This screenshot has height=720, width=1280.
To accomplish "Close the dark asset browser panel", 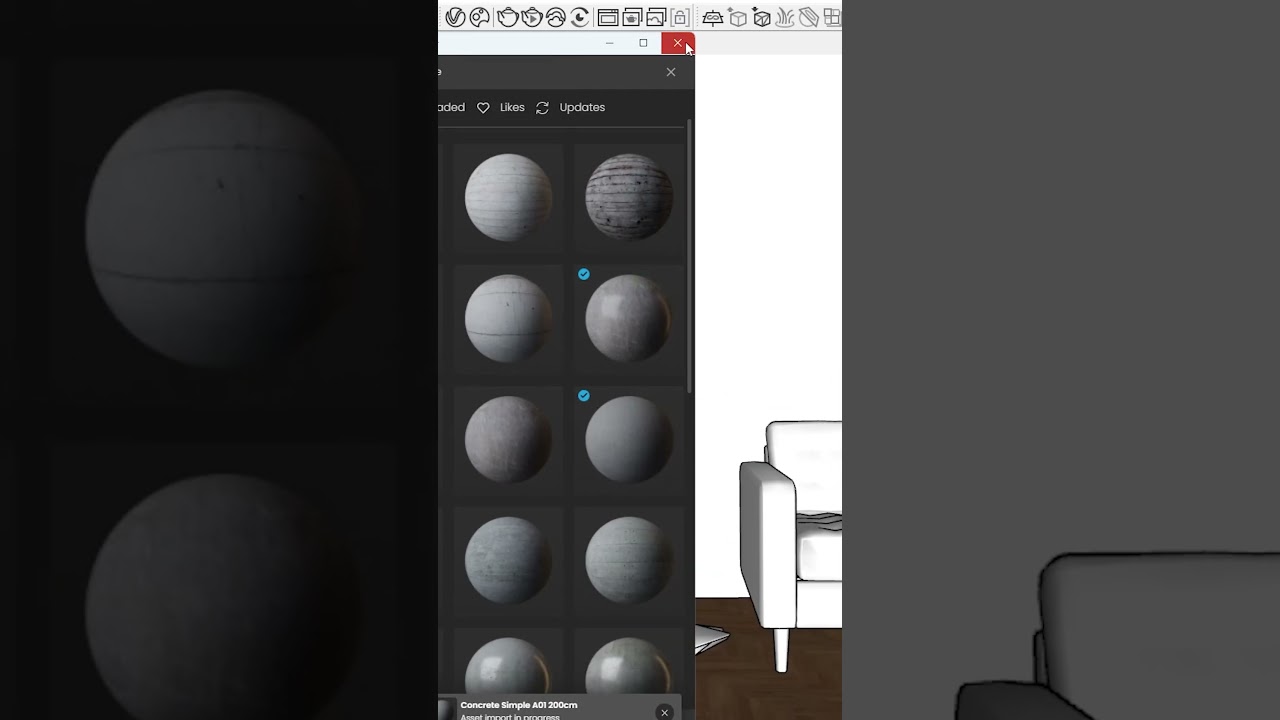I will point(671,72).
